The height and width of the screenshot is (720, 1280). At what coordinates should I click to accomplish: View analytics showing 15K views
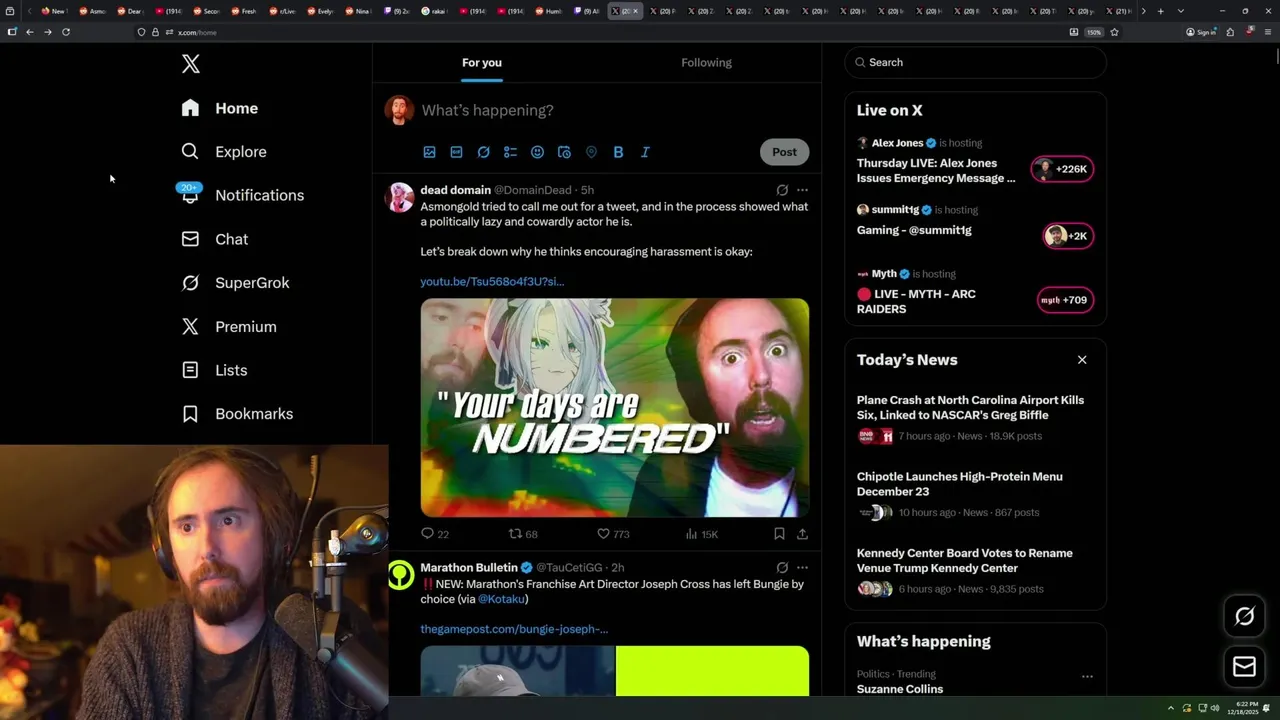pyautogui.click(x=702, y=534)
